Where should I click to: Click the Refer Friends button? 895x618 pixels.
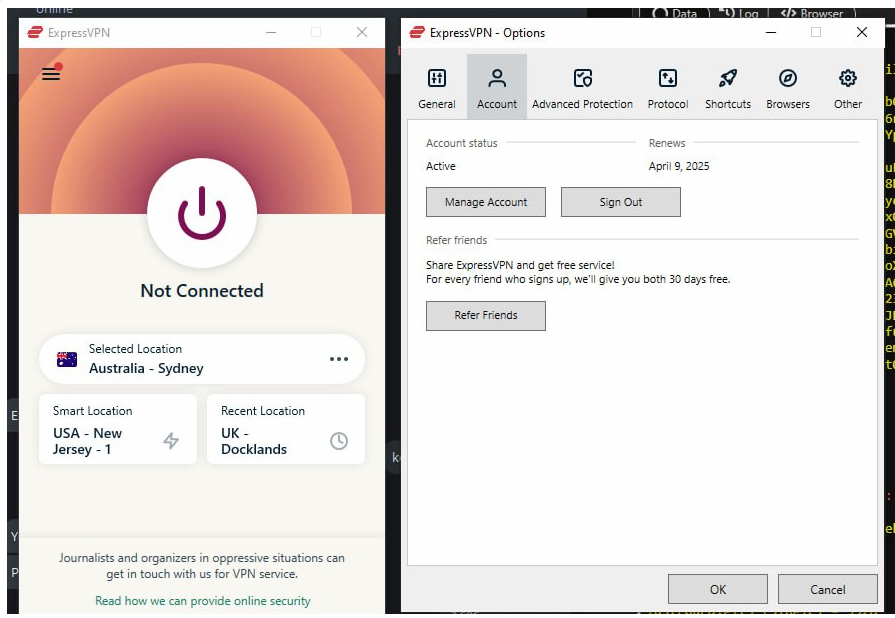tap(486, 316)
